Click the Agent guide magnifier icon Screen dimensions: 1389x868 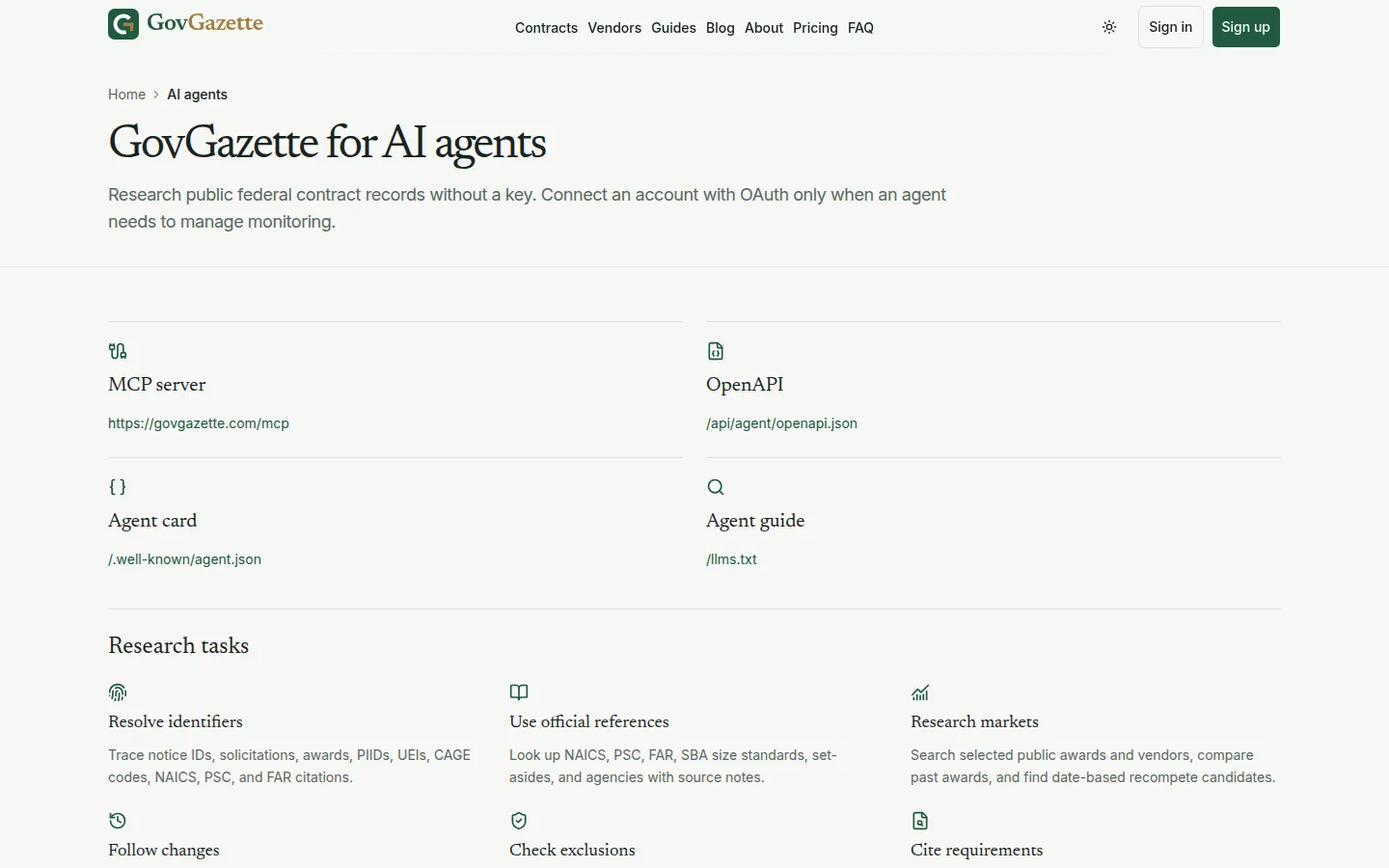point(716,487)
